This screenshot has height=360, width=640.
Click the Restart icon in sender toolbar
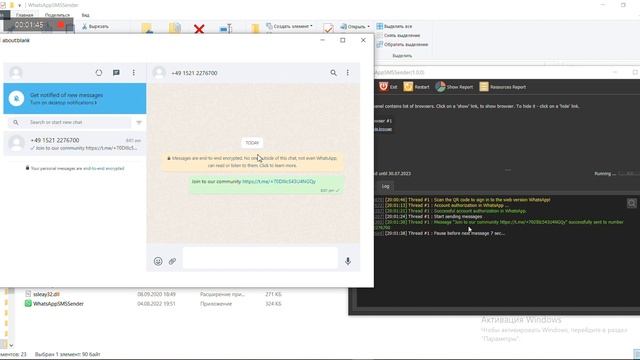click(x=408, y=87)
